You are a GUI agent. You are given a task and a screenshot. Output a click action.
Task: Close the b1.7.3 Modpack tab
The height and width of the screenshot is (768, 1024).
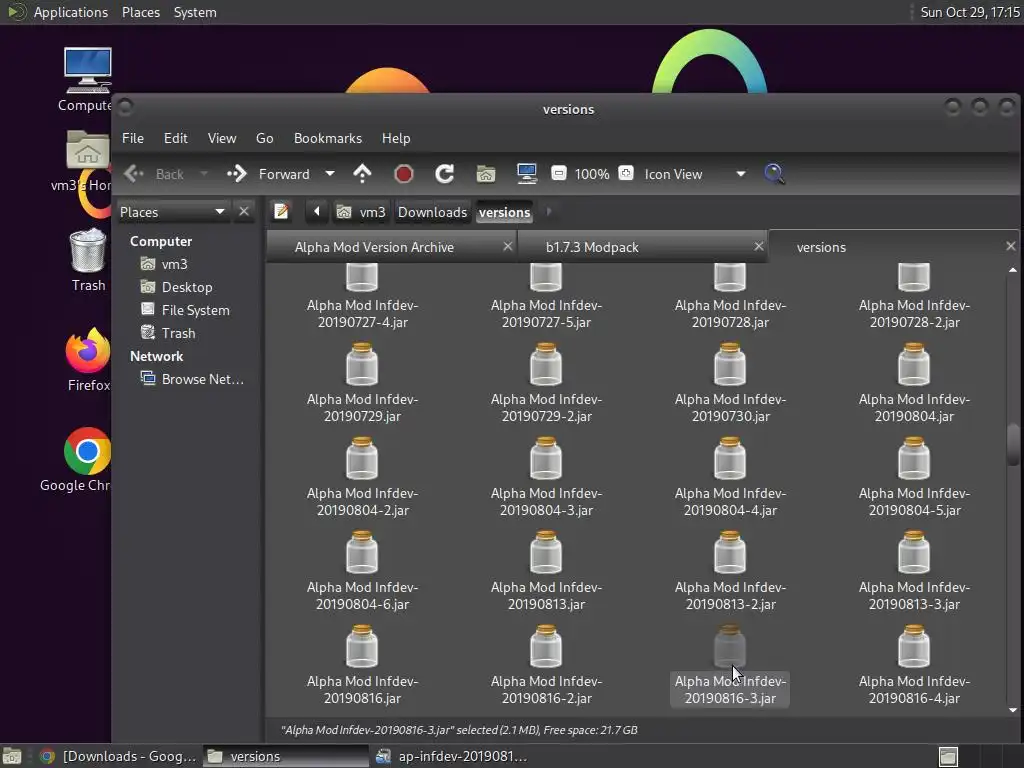coord(758,246)
